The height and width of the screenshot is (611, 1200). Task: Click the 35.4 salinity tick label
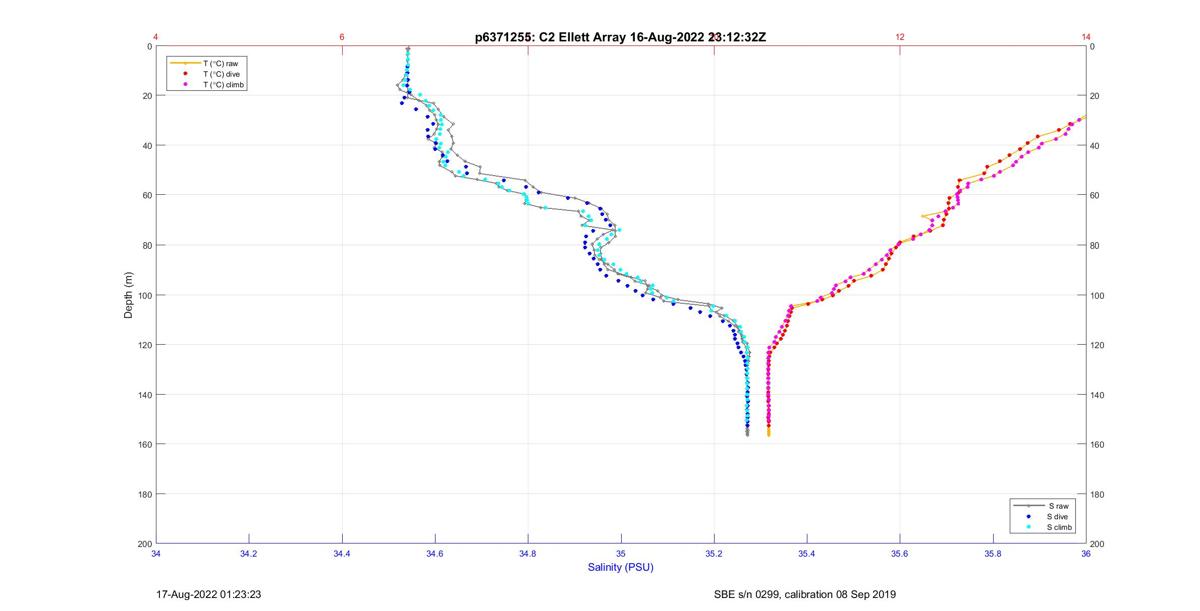[x=806, y=553]
